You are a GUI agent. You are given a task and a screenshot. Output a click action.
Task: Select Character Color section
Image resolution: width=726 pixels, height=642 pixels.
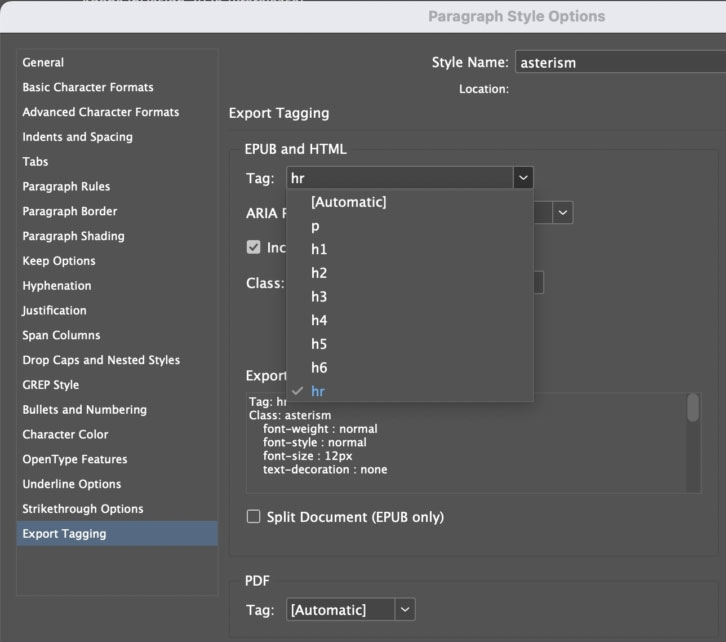click(117, 435)
